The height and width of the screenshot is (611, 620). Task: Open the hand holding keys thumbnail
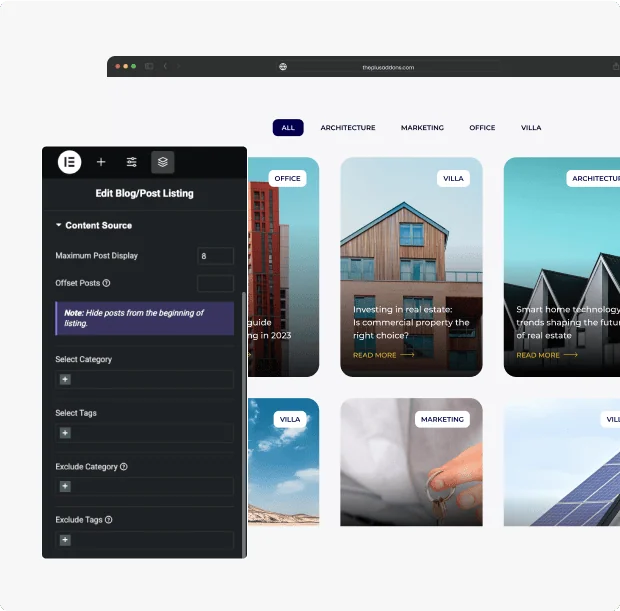coord(411,462)
